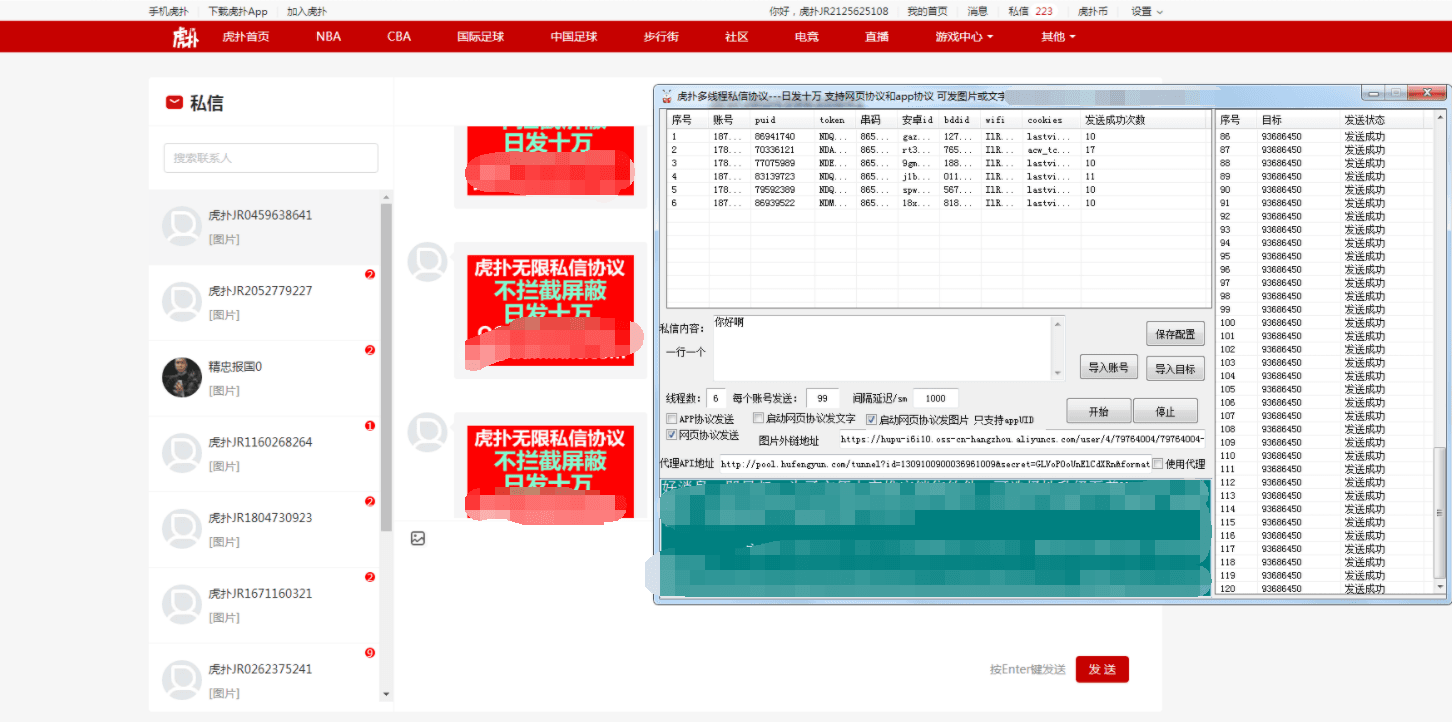Go to 虎扑首页 in the navbar

246,37
